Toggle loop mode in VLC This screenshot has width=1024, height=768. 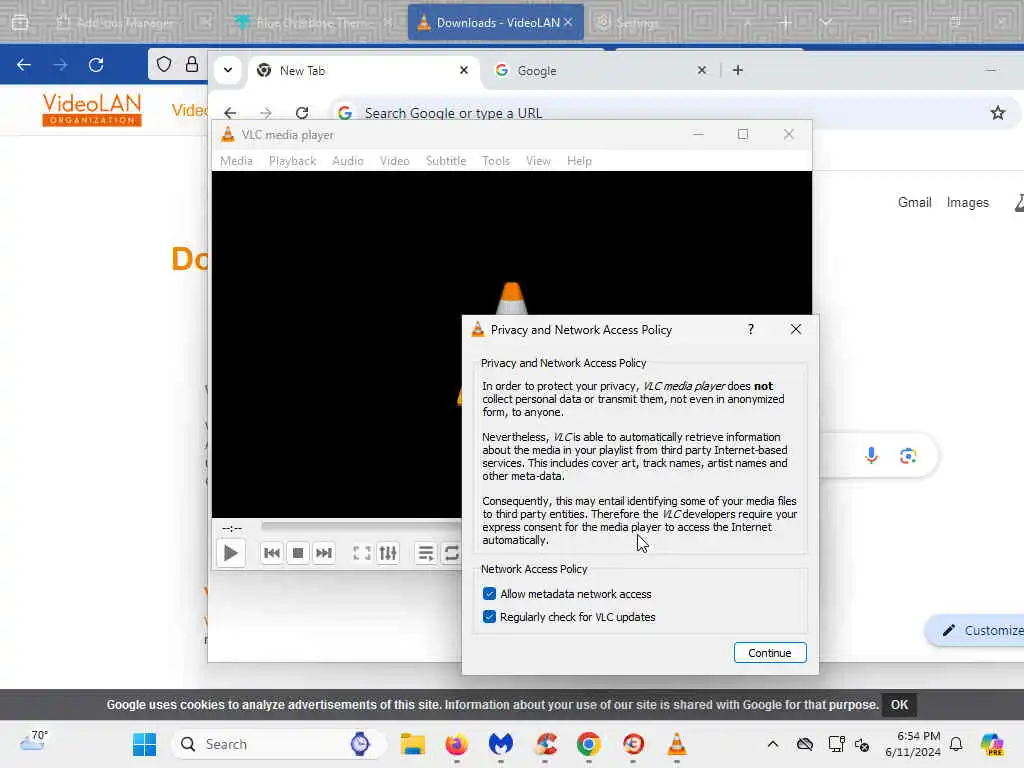coord(451,553)
